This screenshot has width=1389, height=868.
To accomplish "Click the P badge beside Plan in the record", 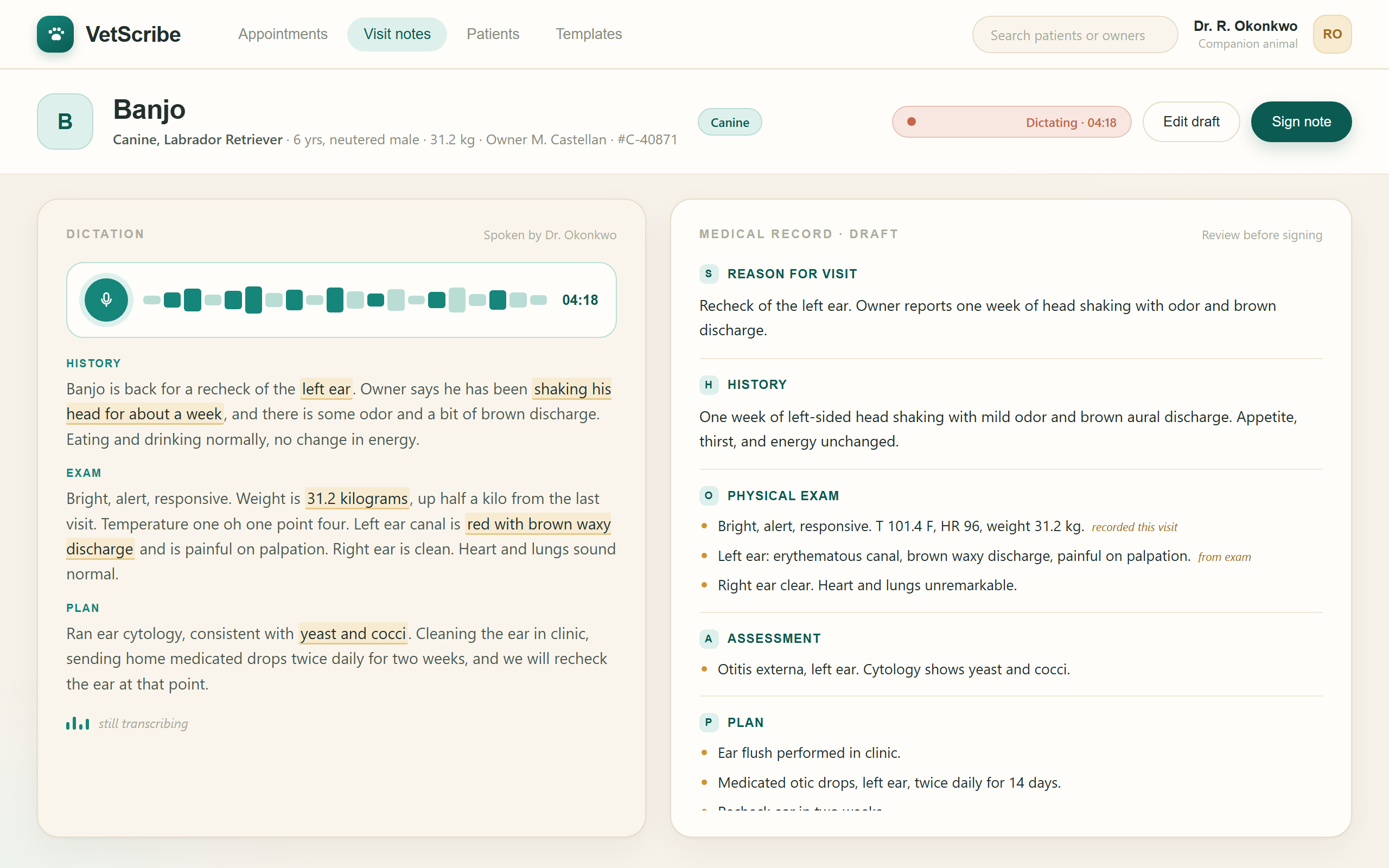I will point(708,722).
